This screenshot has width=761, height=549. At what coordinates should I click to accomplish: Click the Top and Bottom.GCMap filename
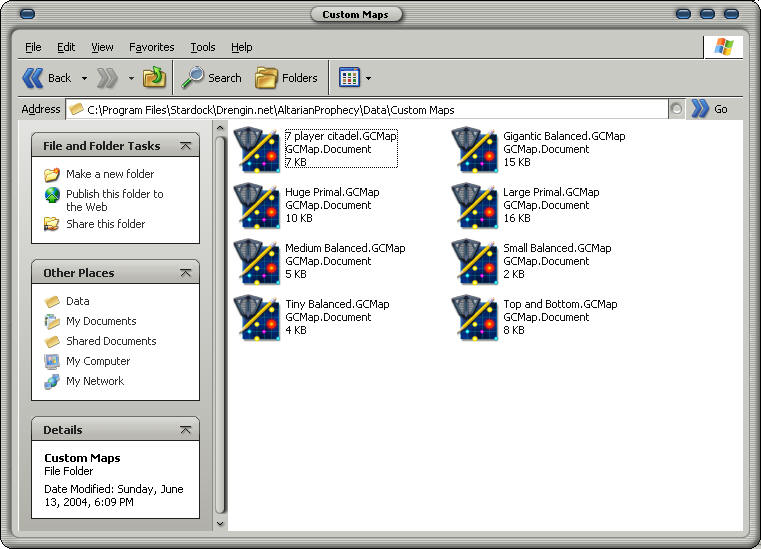(x=560, y=304)
